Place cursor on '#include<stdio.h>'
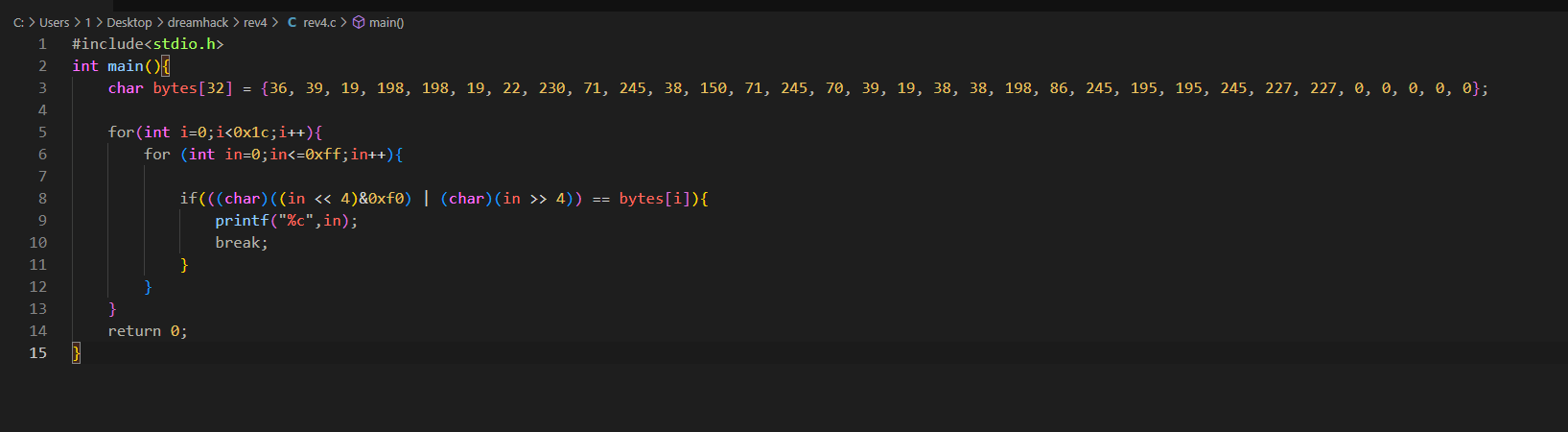This screenshot has height=432, width=1568. 148,44
